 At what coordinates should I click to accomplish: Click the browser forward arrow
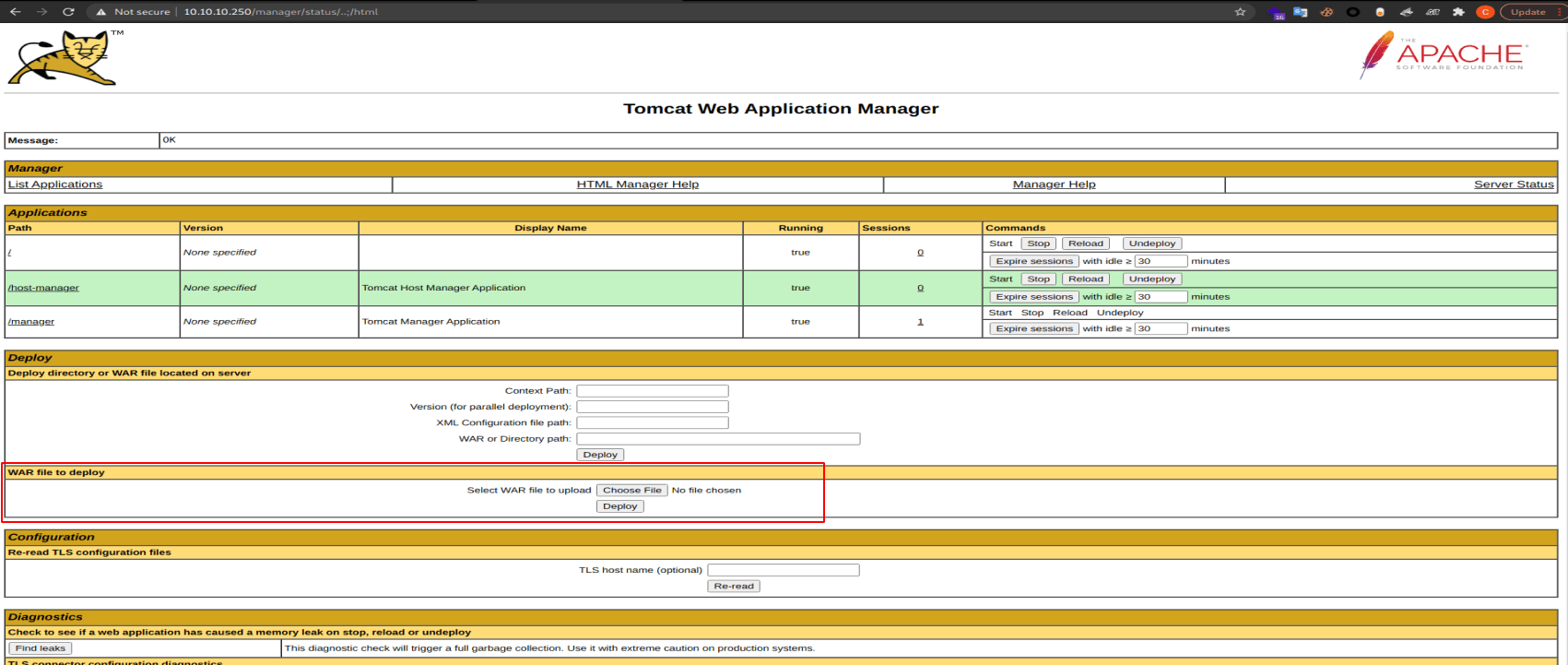click(x=41, y=12)
